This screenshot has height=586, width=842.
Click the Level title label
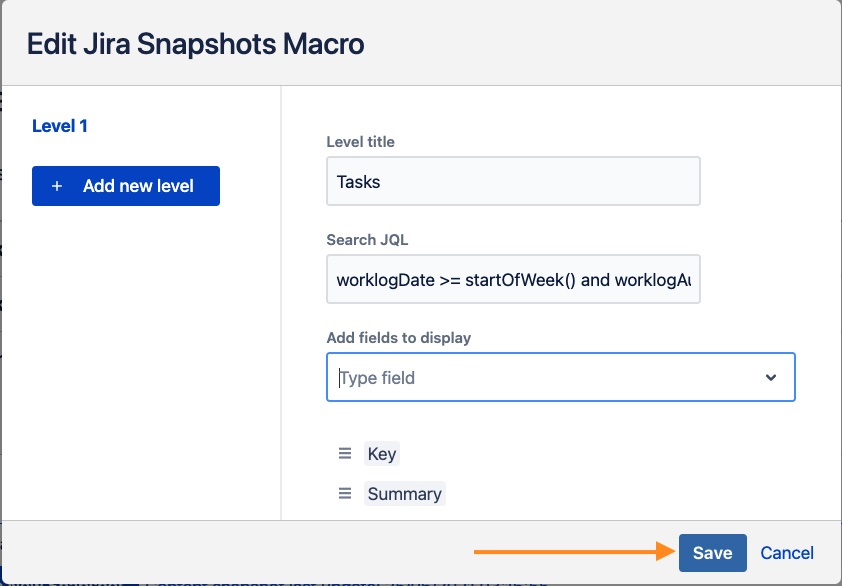(x=360, y=142)
